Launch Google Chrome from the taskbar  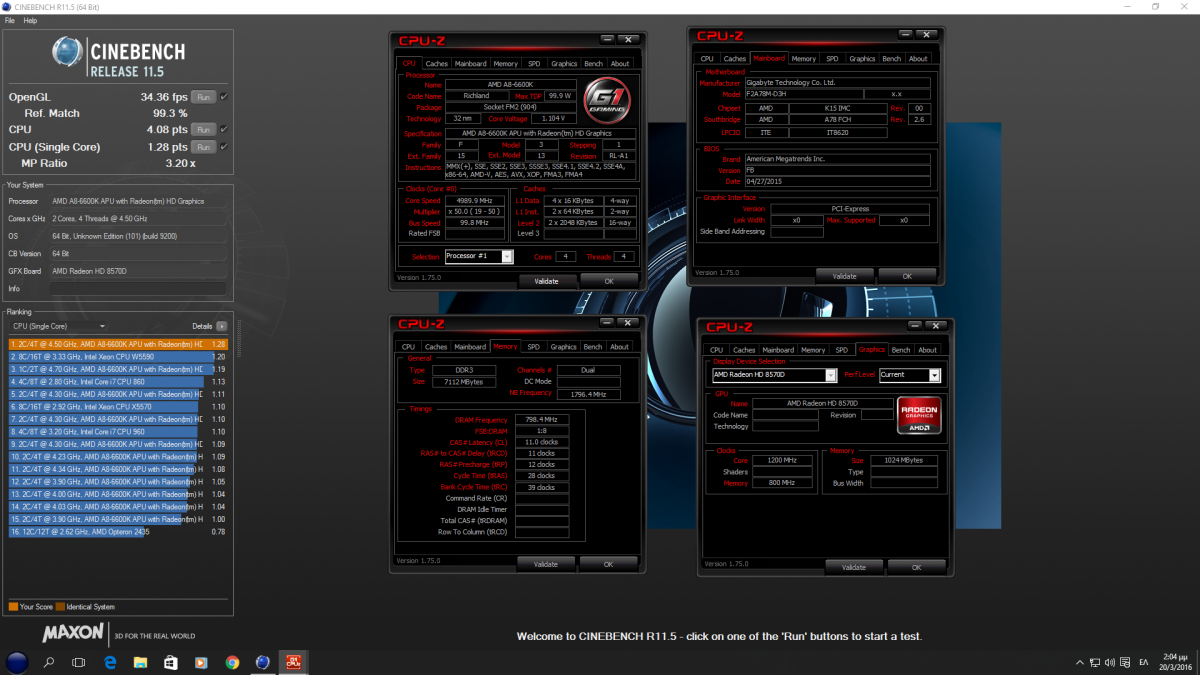pyautogui.click(x=232, y=662)
